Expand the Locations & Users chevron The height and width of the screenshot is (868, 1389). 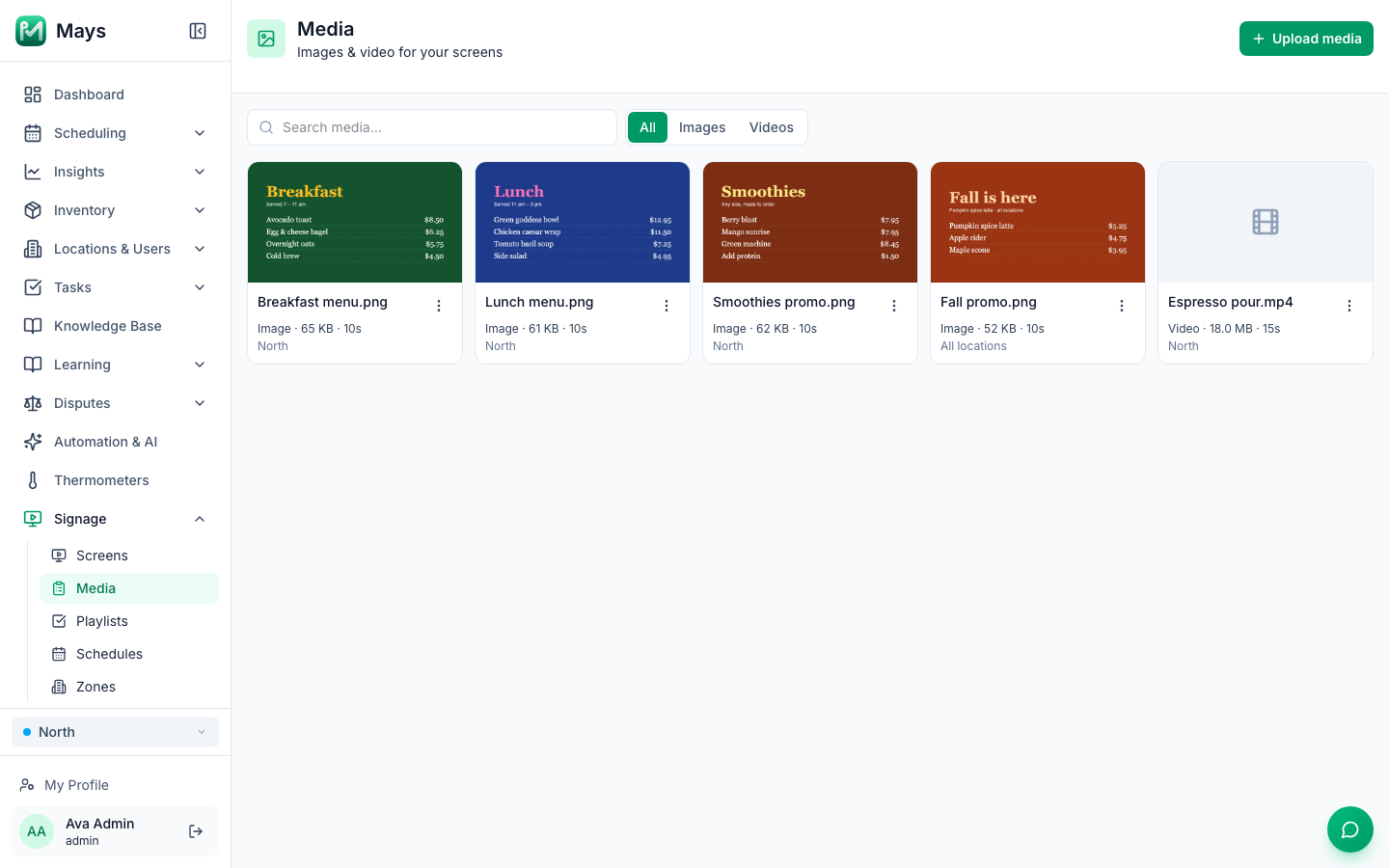pyautogui.click(x=200, y=249)
